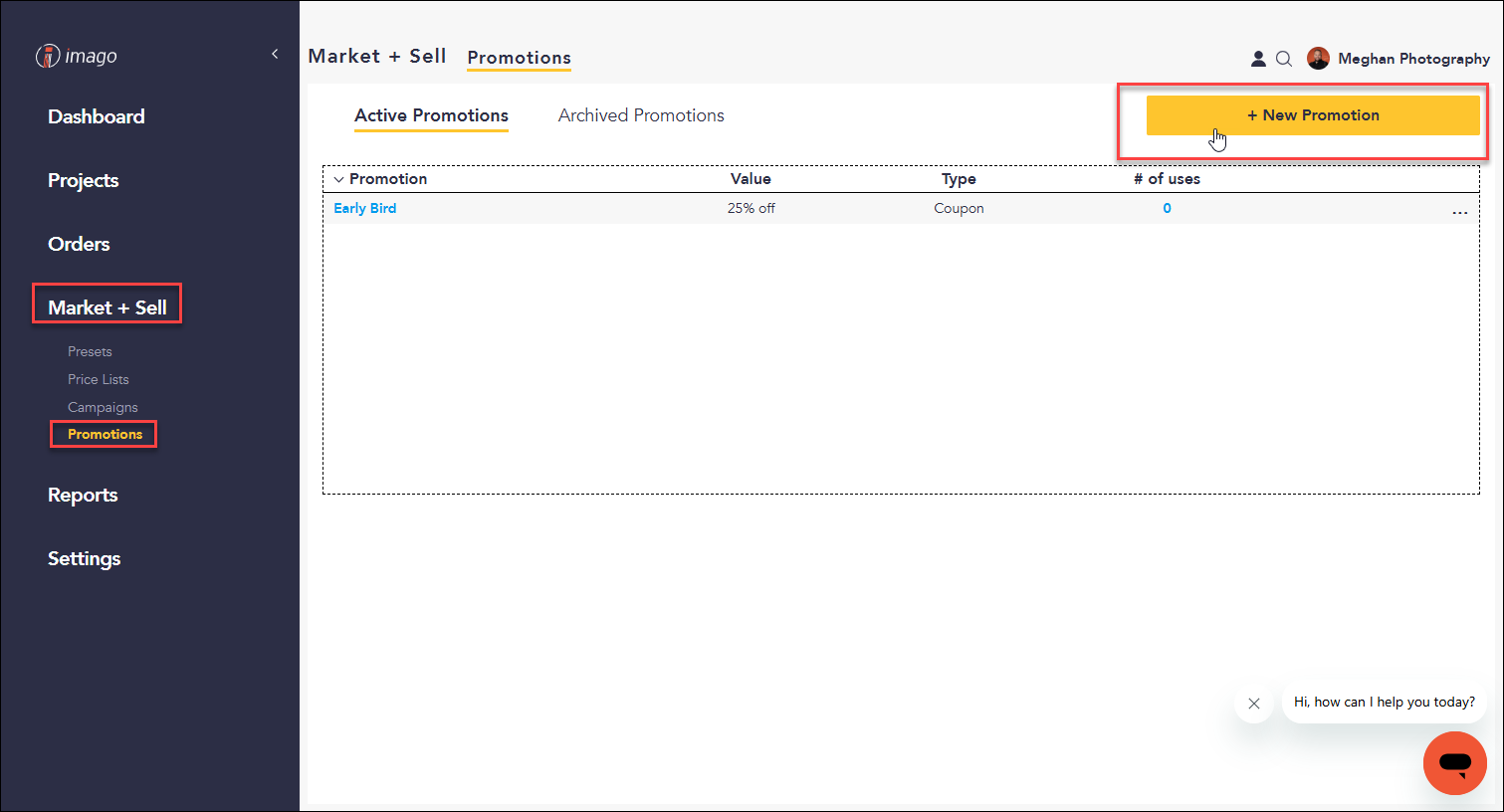Switch to the Active Promotions tab
Screen dimensions: 1504x812
point(431,115)
